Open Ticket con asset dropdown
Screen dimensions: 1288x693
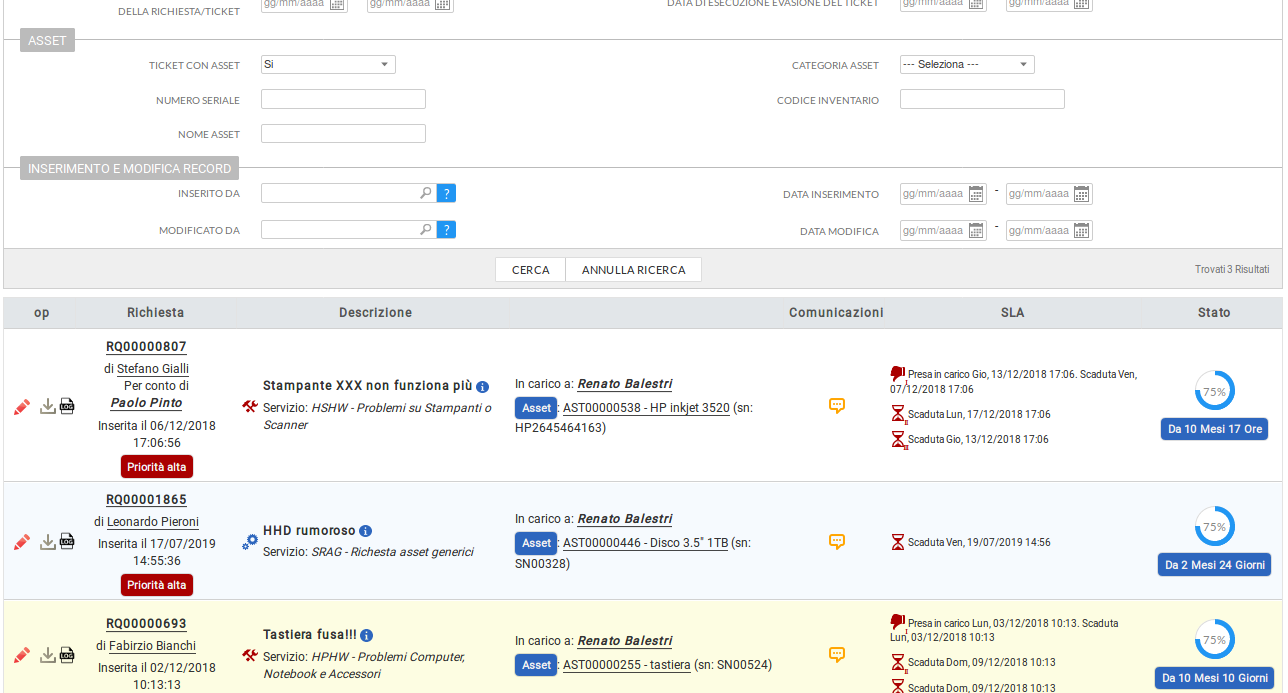(x=328, y=64)
